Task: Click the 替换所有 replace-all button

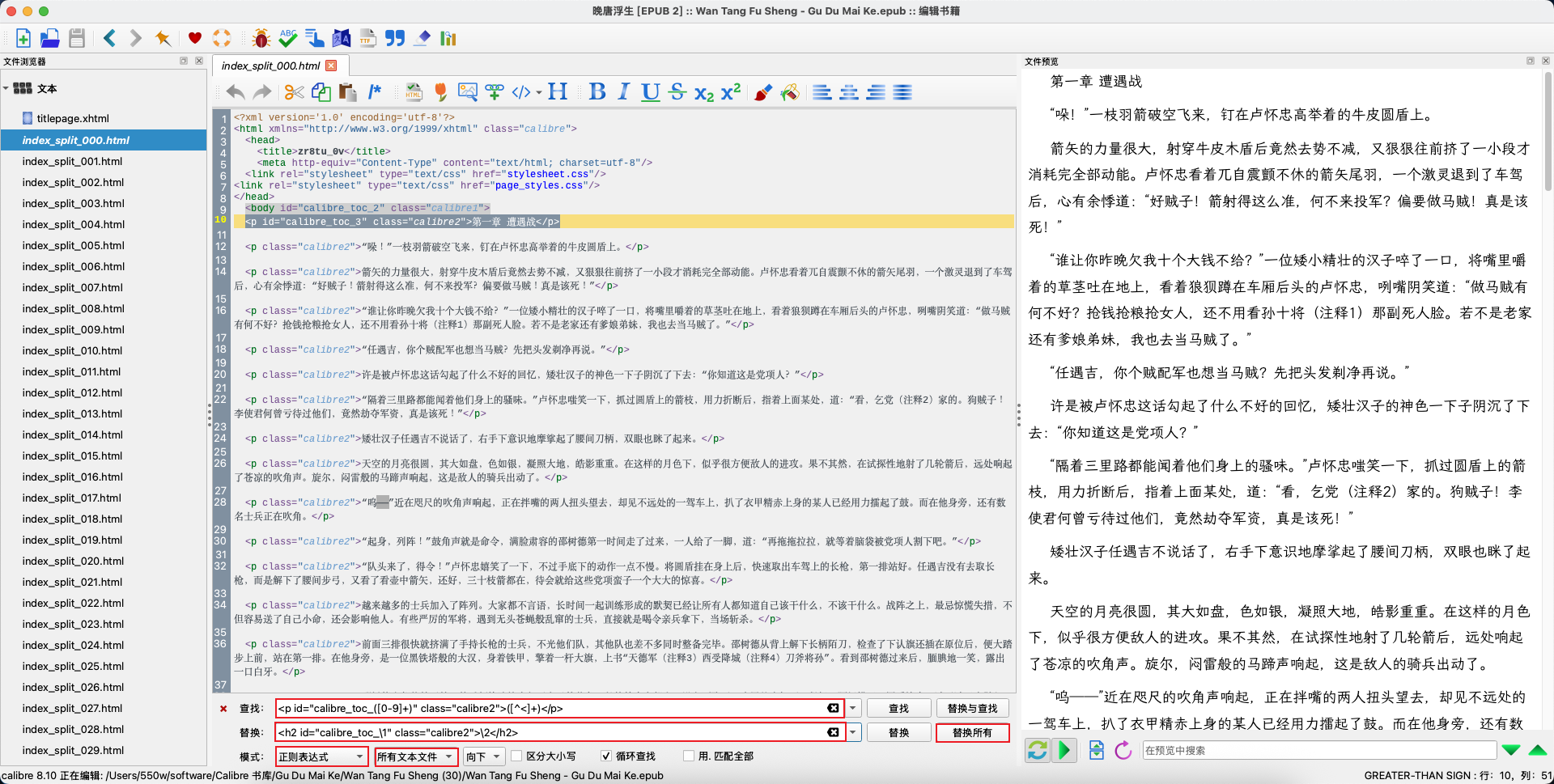Action: pos(972,732)
